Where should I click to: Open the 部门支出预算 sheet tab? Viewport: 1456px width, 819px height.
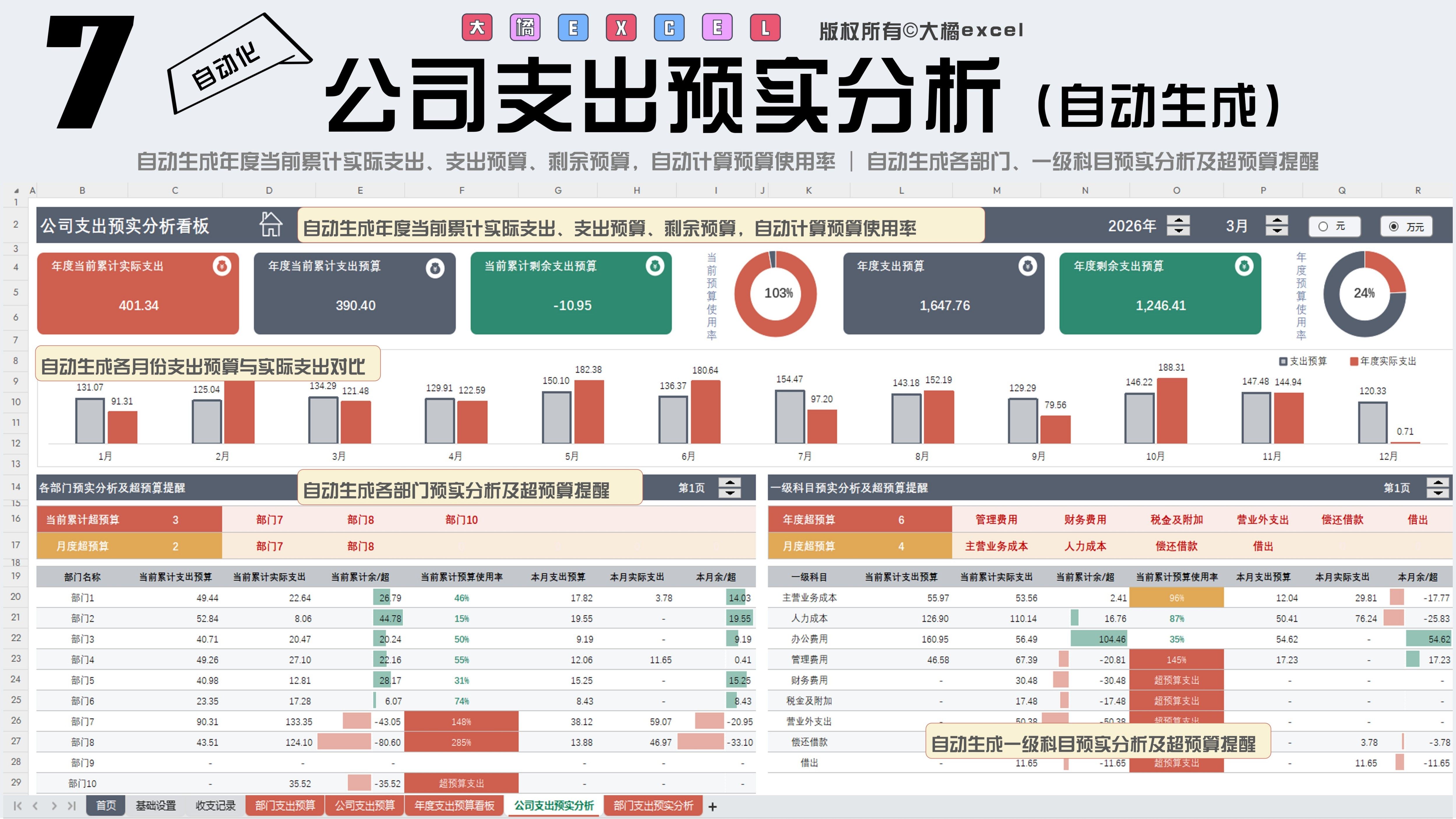[x=285, y=805]
